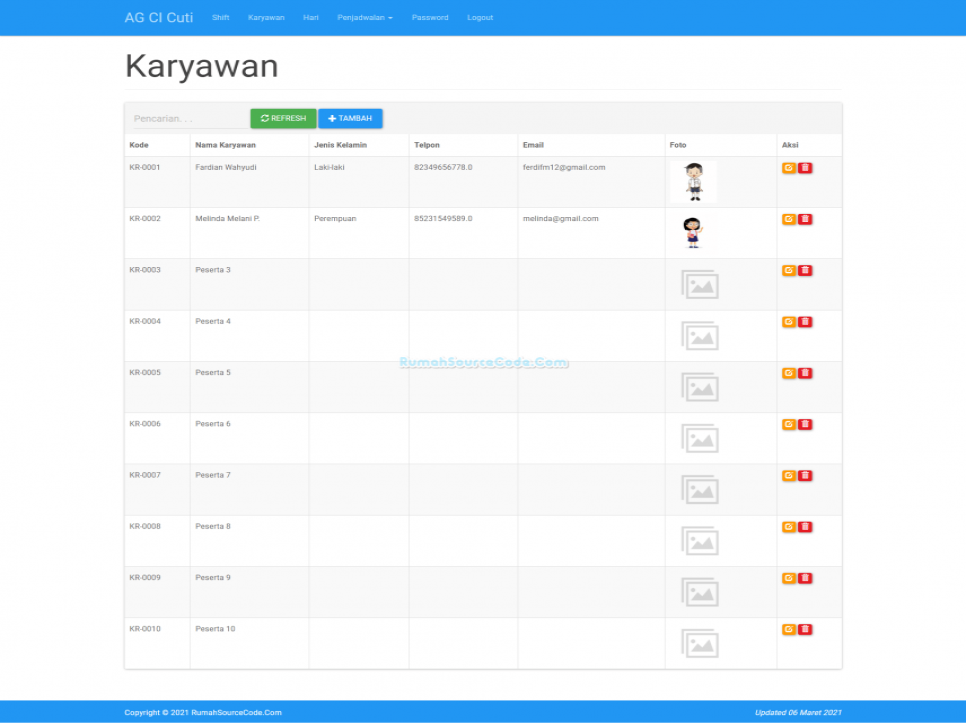966x723 pixels.
Task: Click the green REFRESH button
Action: pos(283,118)
